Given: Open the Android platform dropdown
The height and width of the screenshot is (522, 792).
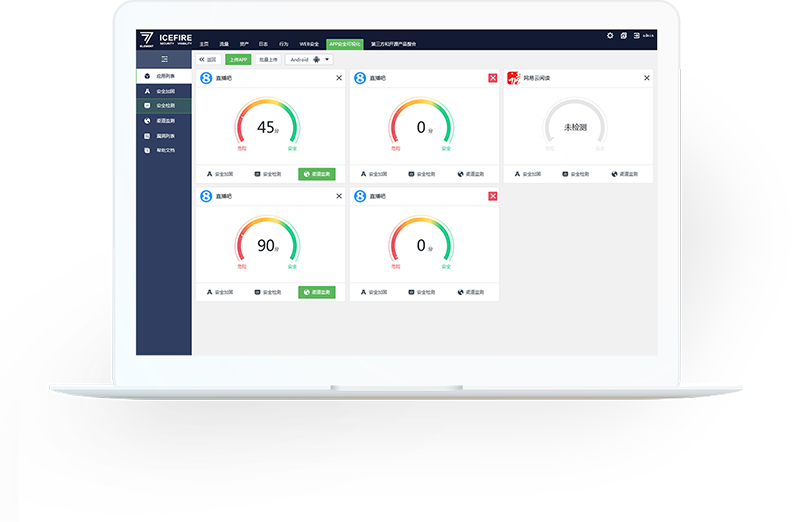Looking at the screenshot, I should 309,60.
